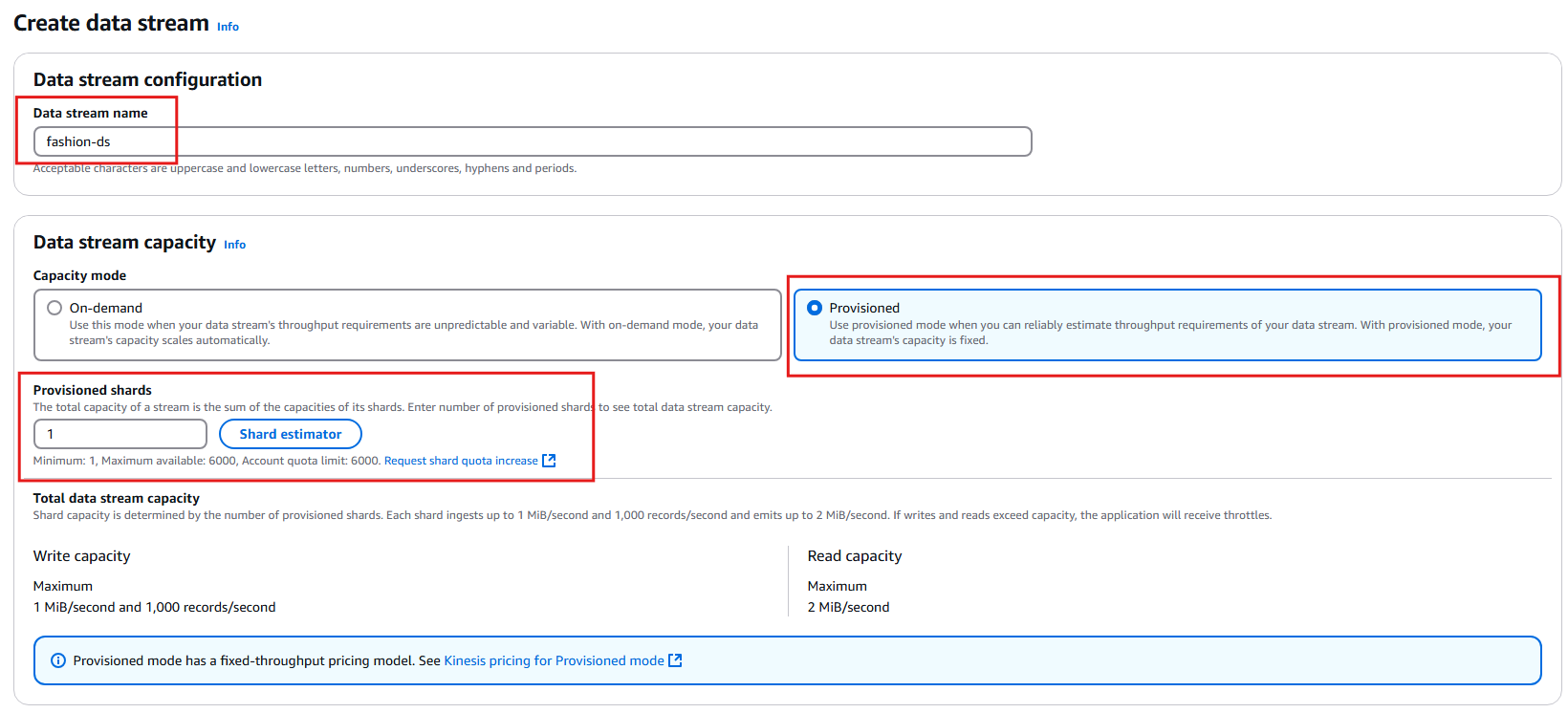Select the Provisioned radio button

point(815,308)
